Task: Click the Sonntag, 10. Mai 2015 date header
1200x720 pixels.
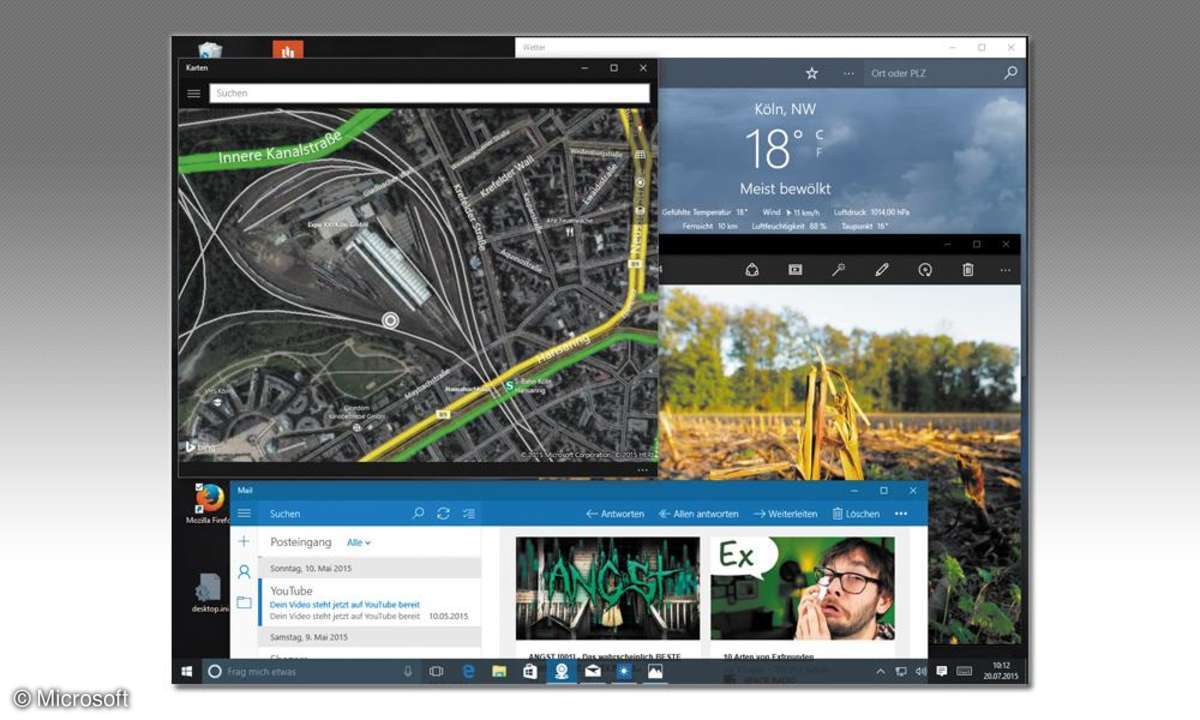Action: 370,568
